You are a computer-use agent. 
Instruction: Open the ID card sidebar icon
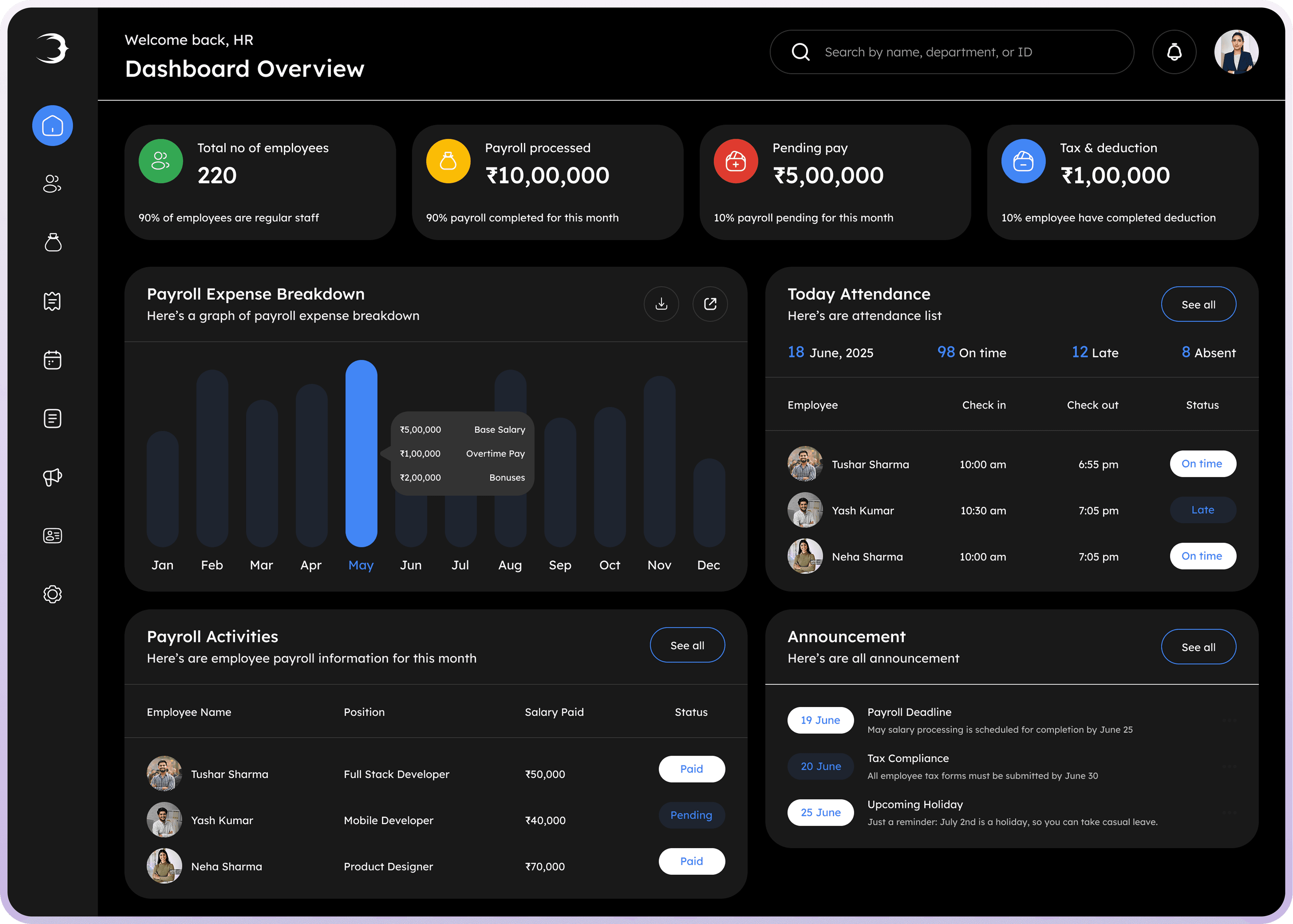pyautogui.click(x=52, y=535)
